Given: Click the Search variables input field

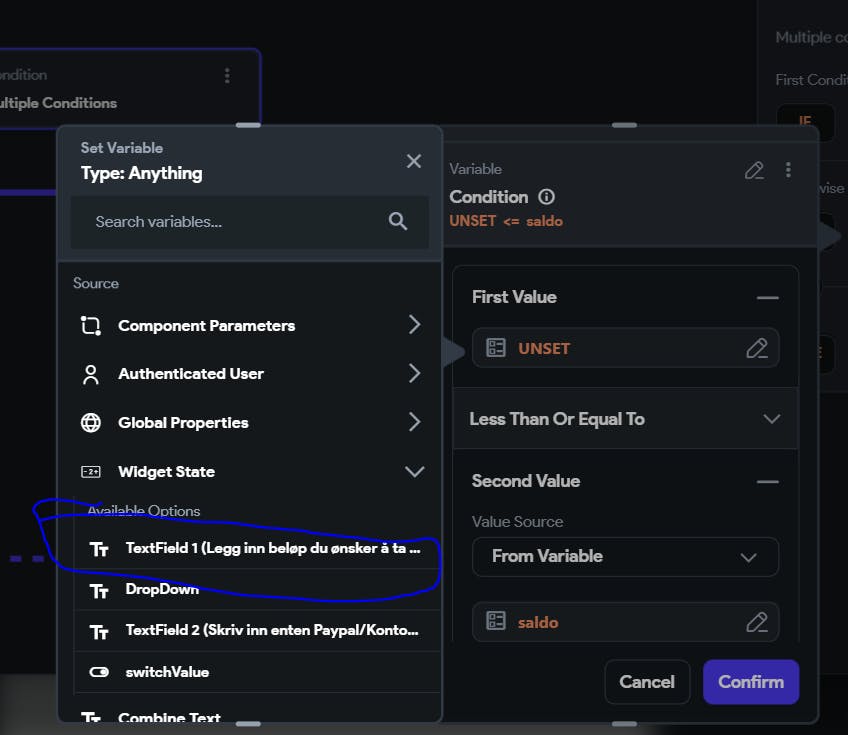Looking at the screenshot, I should coord(230,222).
